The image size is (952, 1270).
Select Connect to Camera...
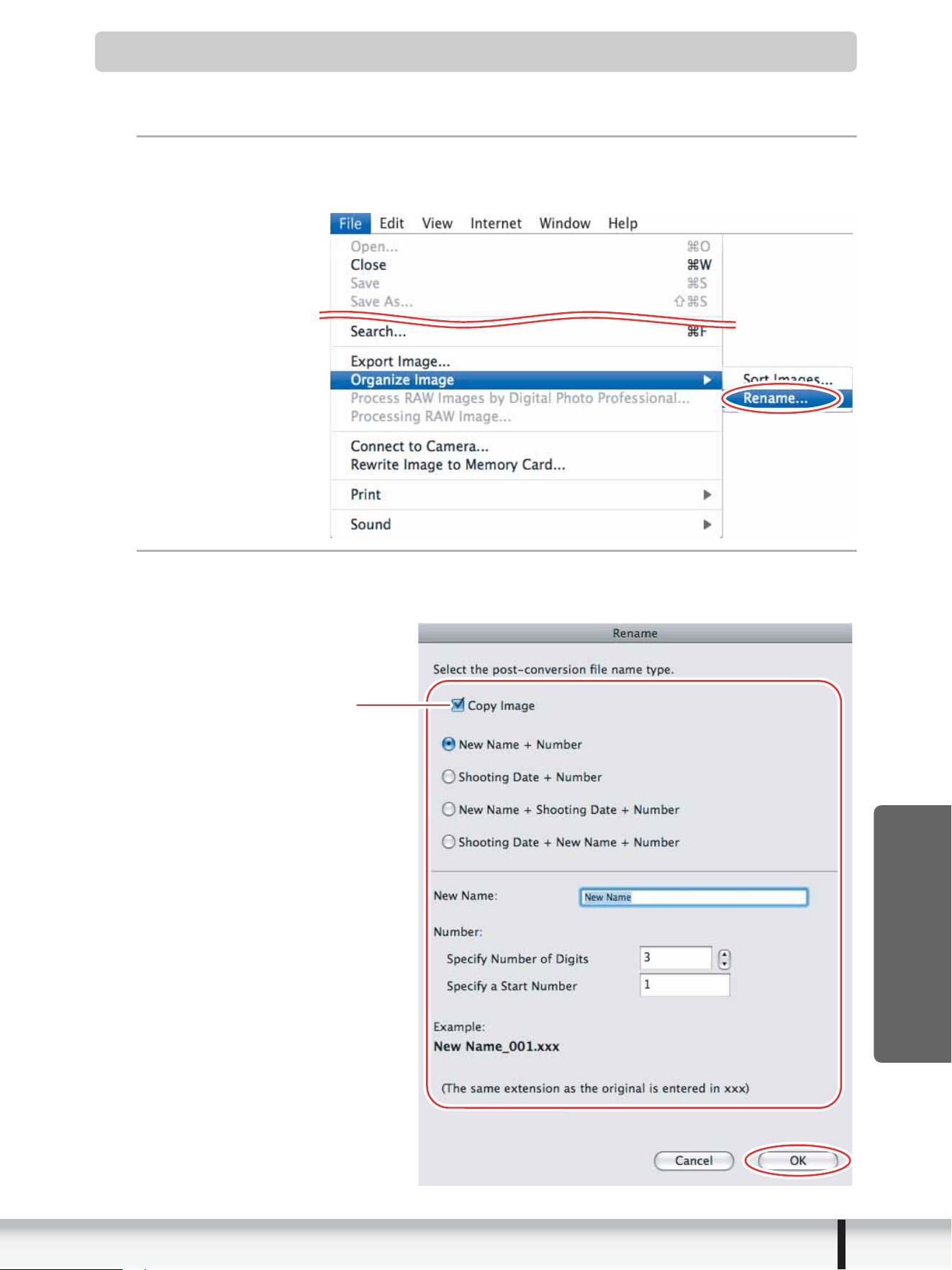(x=526, y=446)
